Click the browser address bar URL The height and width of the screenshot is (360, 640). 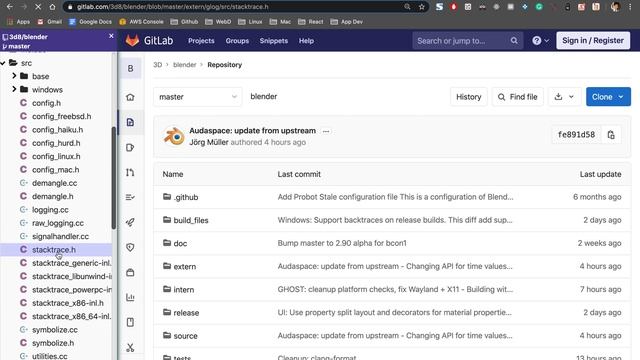tap(173, 7)
